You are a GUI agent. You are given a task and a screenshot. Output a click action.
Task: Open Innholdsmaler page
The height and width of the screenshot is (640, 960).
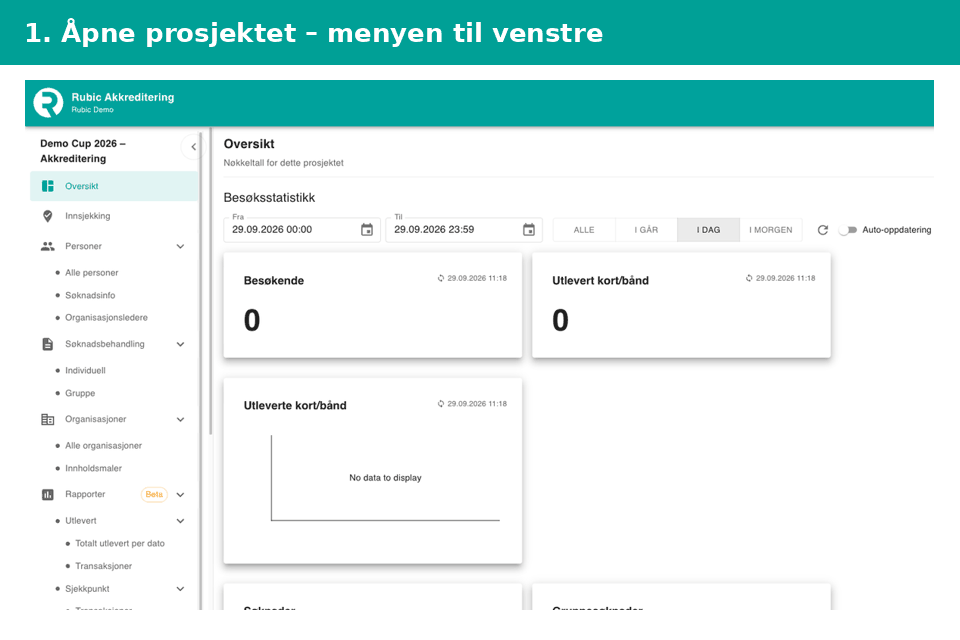(x=93, y=469)
